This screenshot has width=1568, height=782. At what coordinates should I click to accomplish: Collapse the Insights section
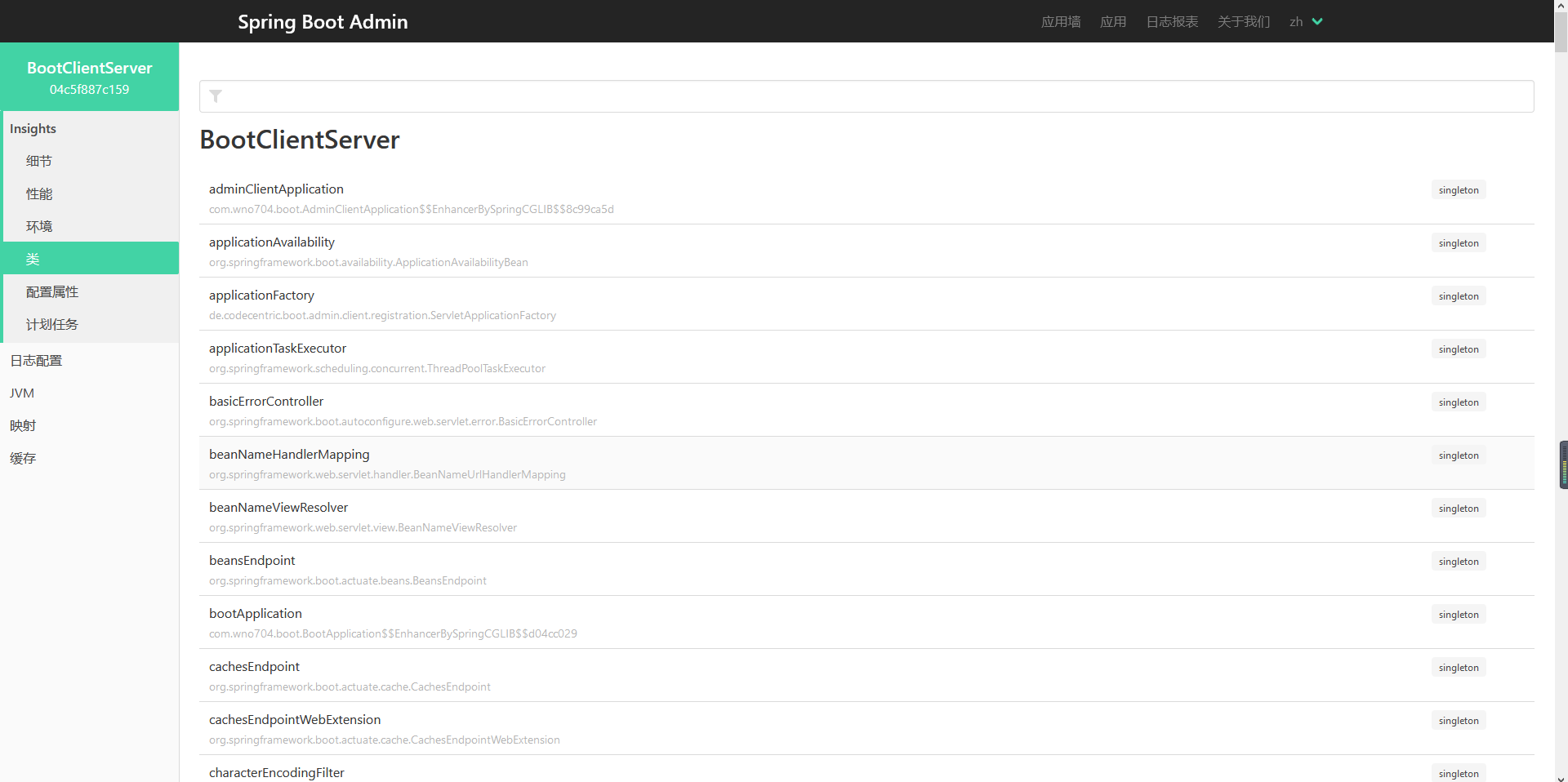click(x=33, y=129)
